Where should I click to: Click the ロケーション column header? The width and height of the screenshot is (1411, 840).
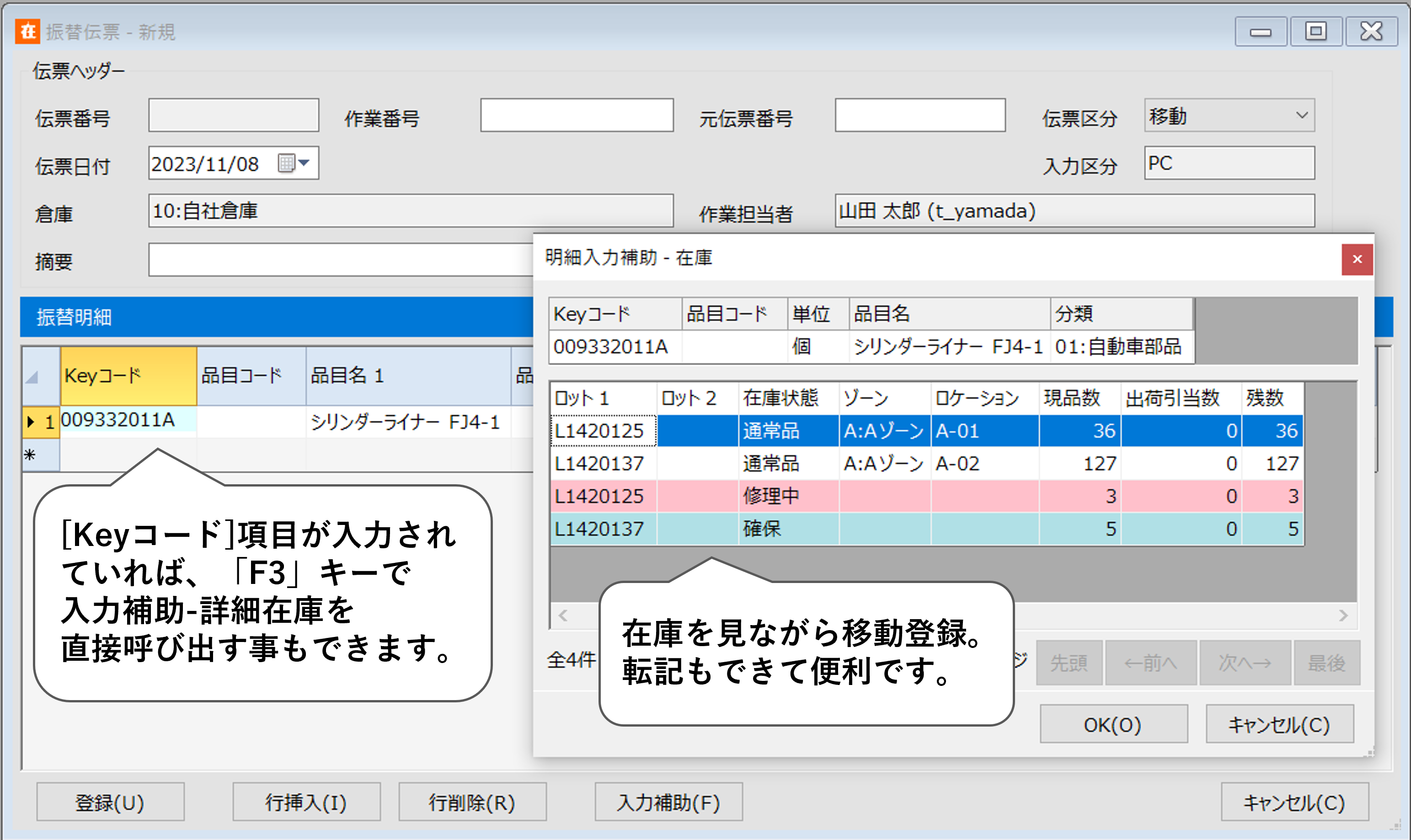pos(985,398)
